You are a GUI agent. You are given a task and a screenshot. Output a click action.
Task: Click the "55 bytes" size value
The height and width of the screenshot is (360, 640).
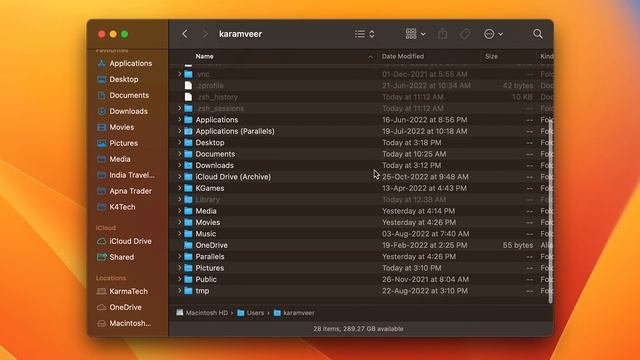point(518,245)
